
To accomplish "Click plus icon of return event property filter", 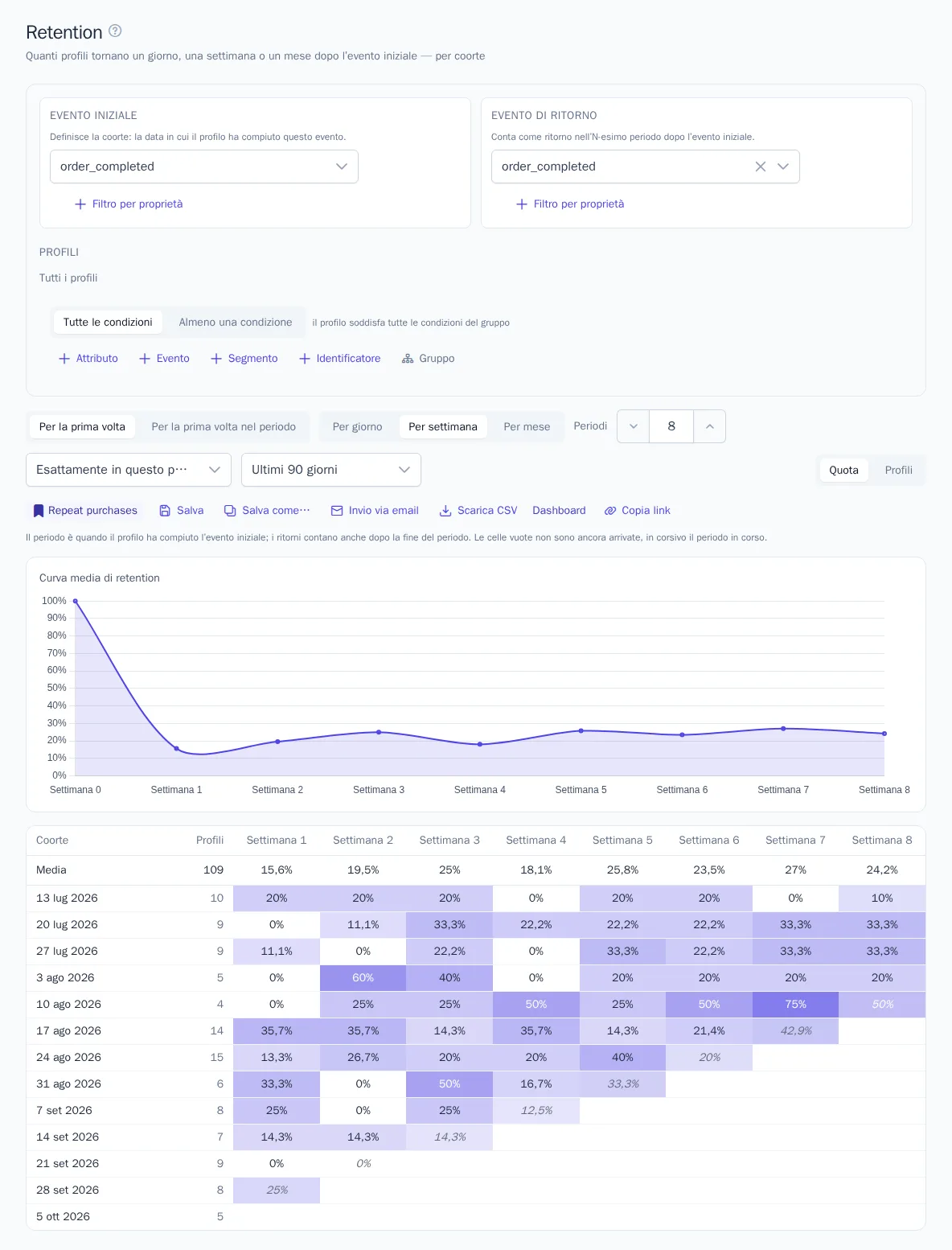I will point(522,204).
